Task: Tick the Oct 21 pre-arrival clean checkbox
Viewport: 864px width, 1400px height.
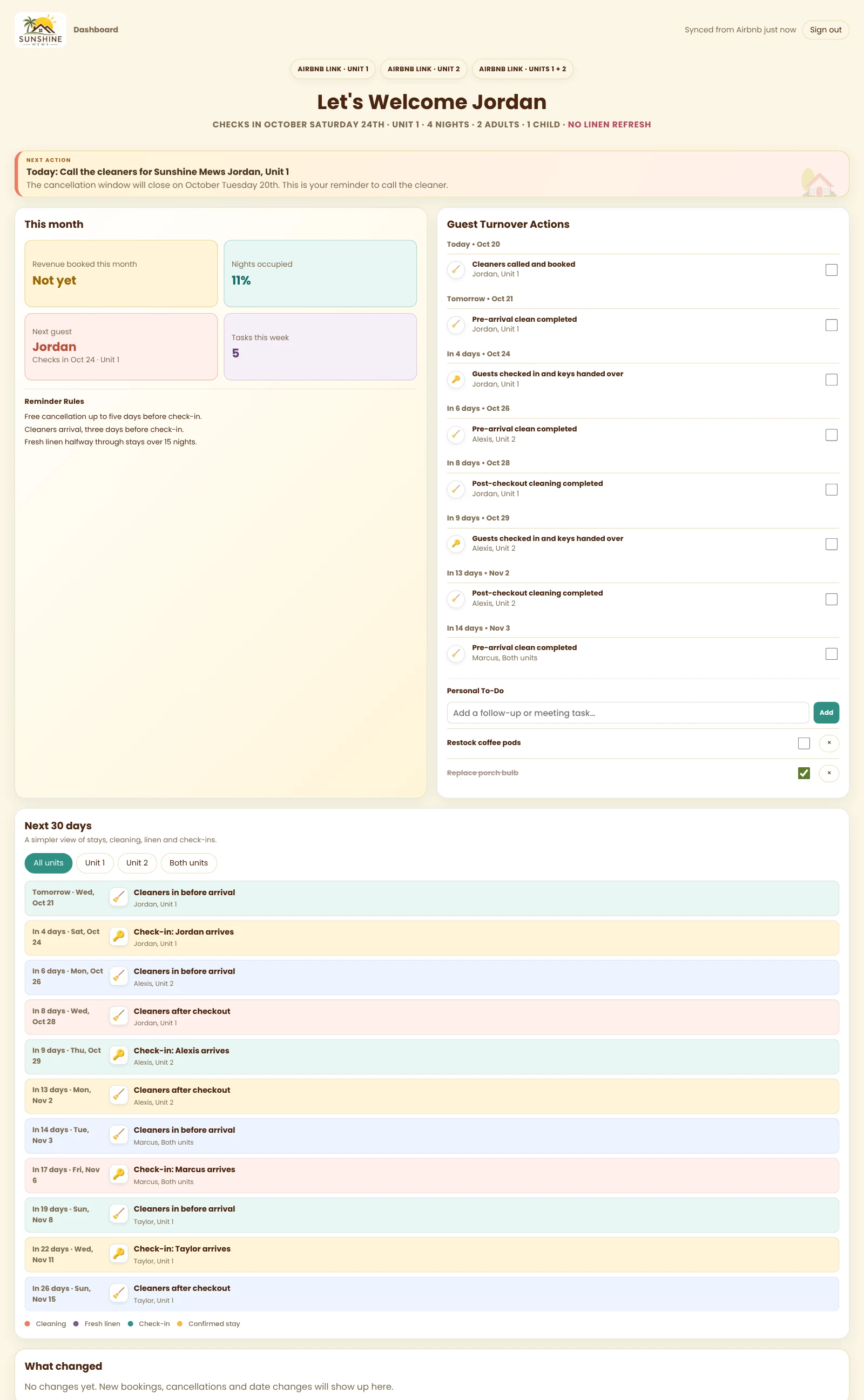Action: tap(832, 325)
